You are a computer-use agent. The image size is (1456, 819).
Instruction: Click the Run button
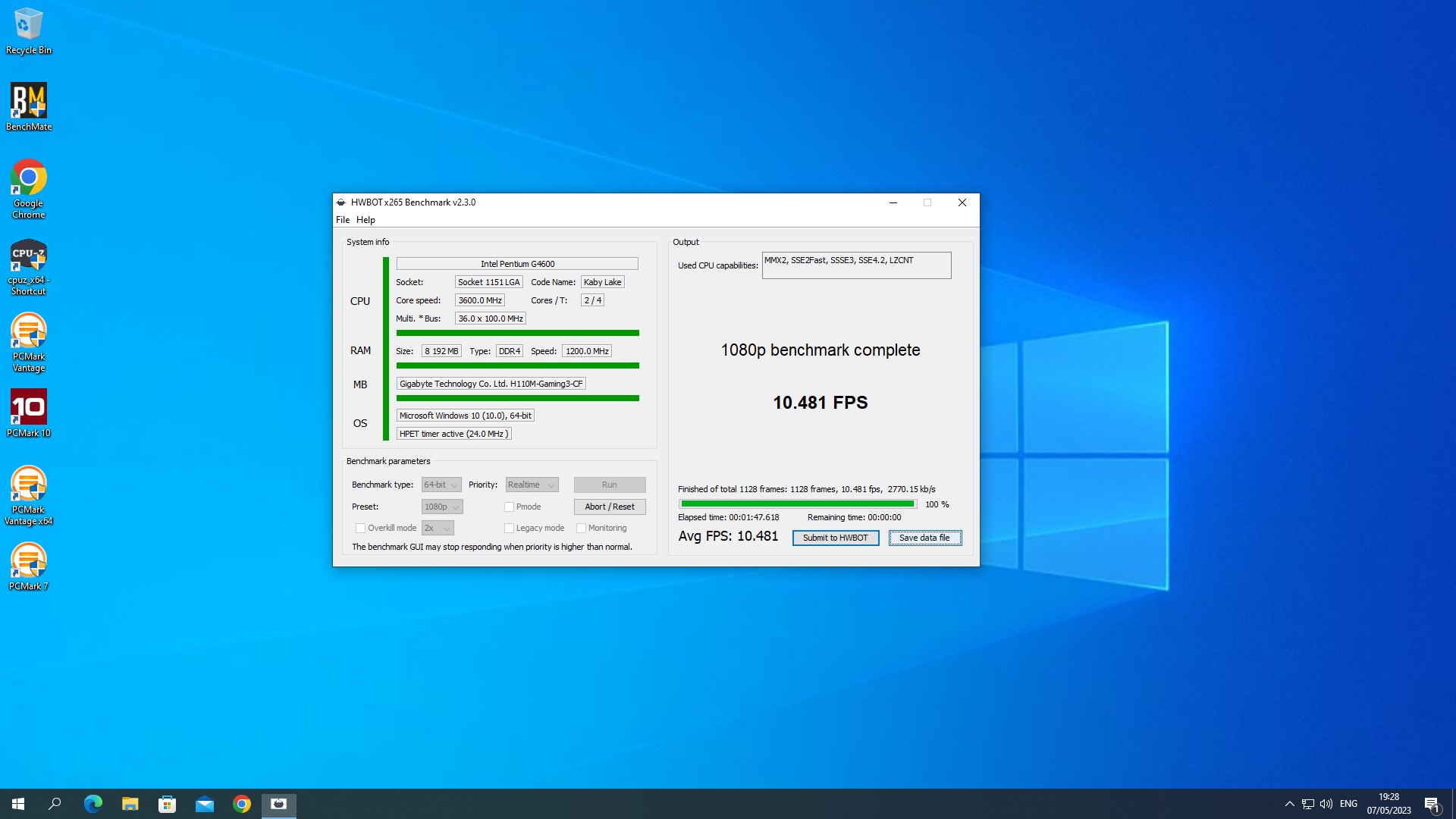610,485
